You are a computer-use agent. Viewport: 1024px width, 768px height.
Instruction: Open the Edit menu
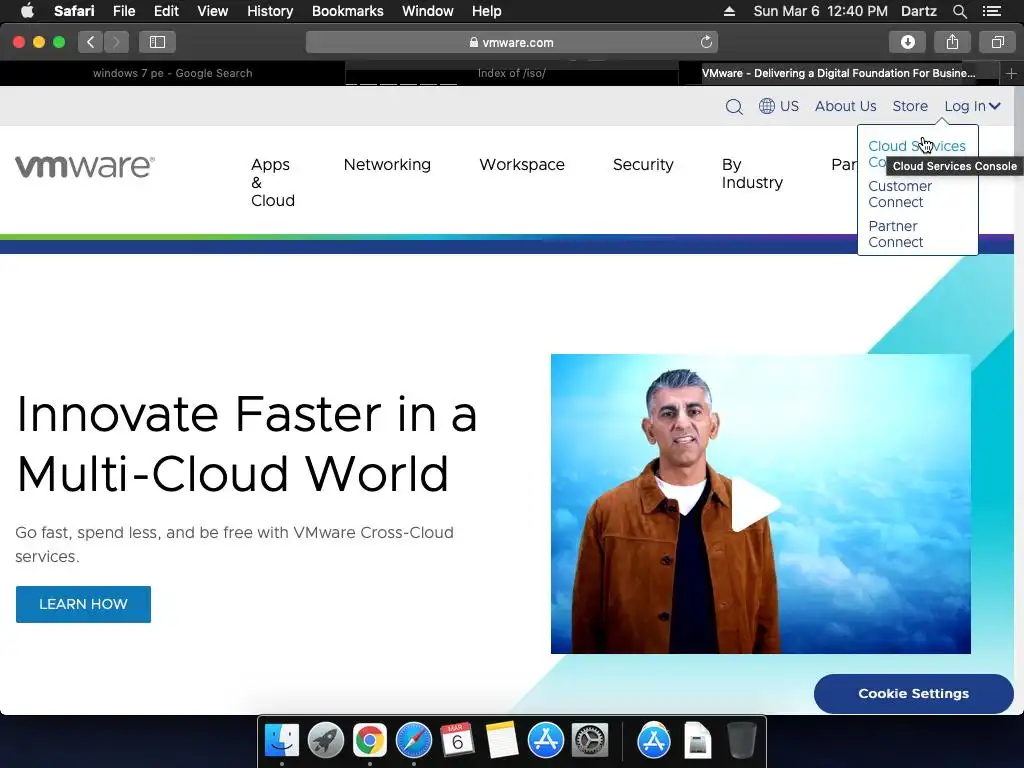pos(166,11)
